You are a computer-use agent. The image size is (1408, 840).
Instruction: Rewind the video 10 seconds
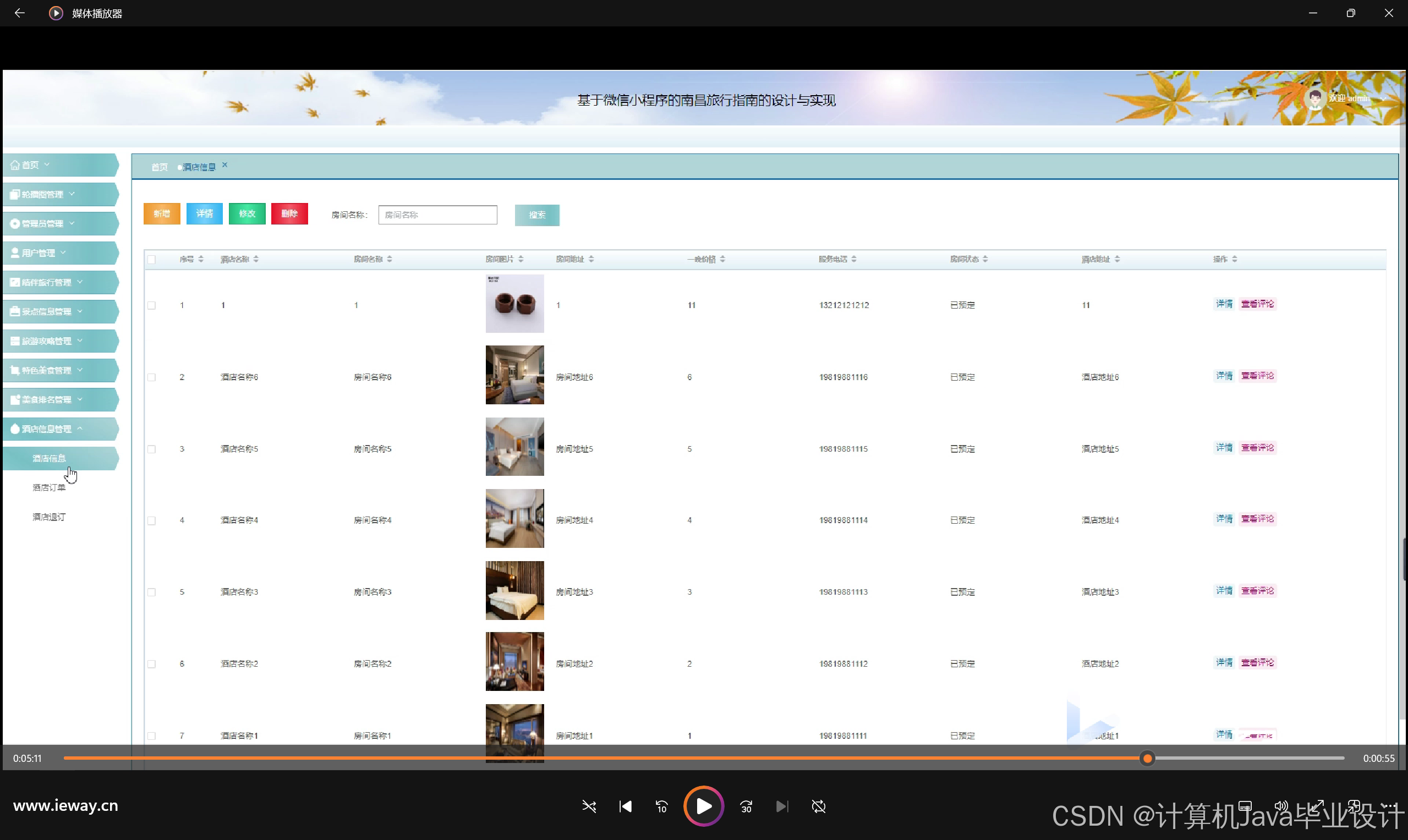[x=661, y=806]
